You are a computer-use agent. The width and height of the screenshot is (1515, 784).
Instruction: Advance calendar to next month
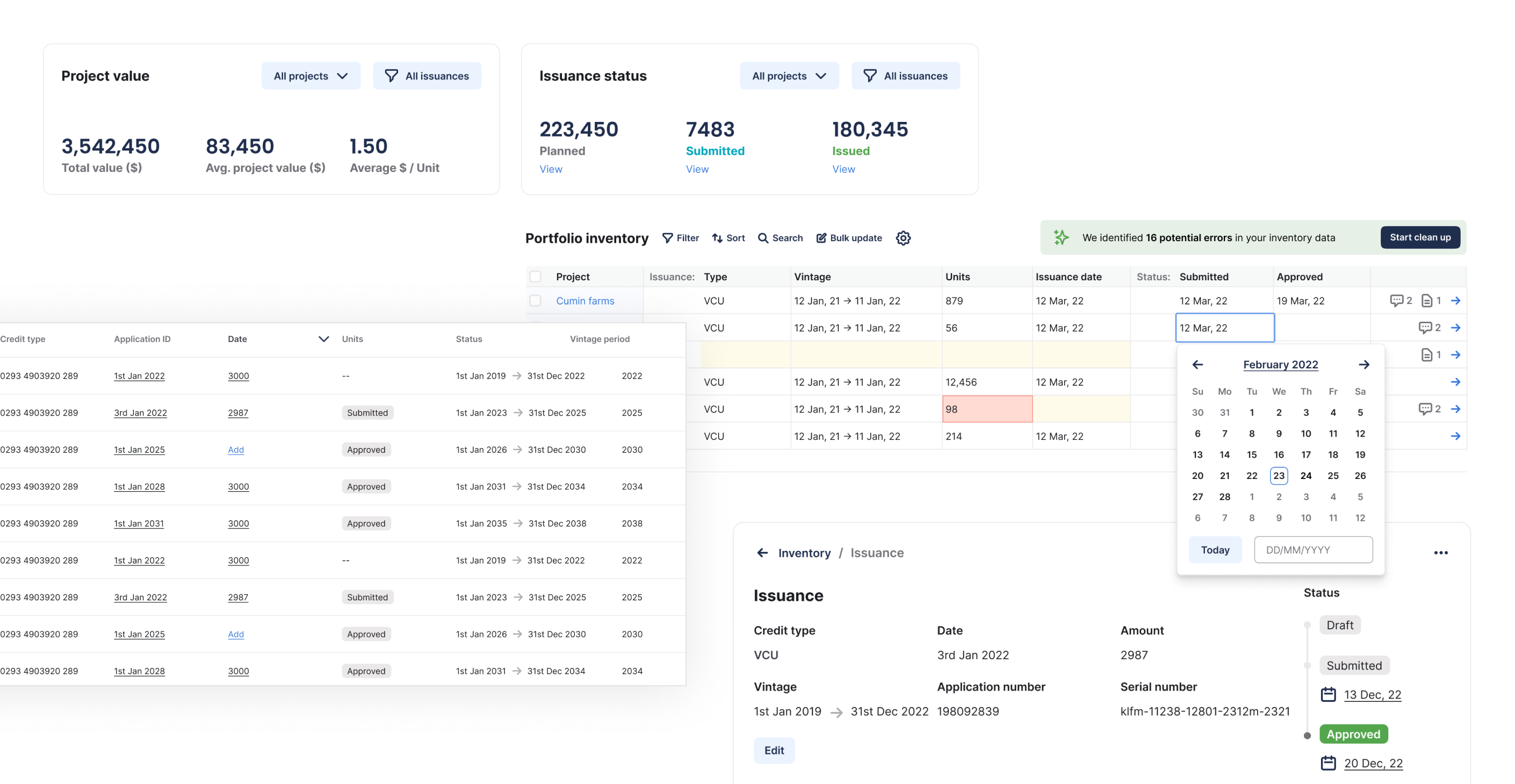(x=1365, y=365)
